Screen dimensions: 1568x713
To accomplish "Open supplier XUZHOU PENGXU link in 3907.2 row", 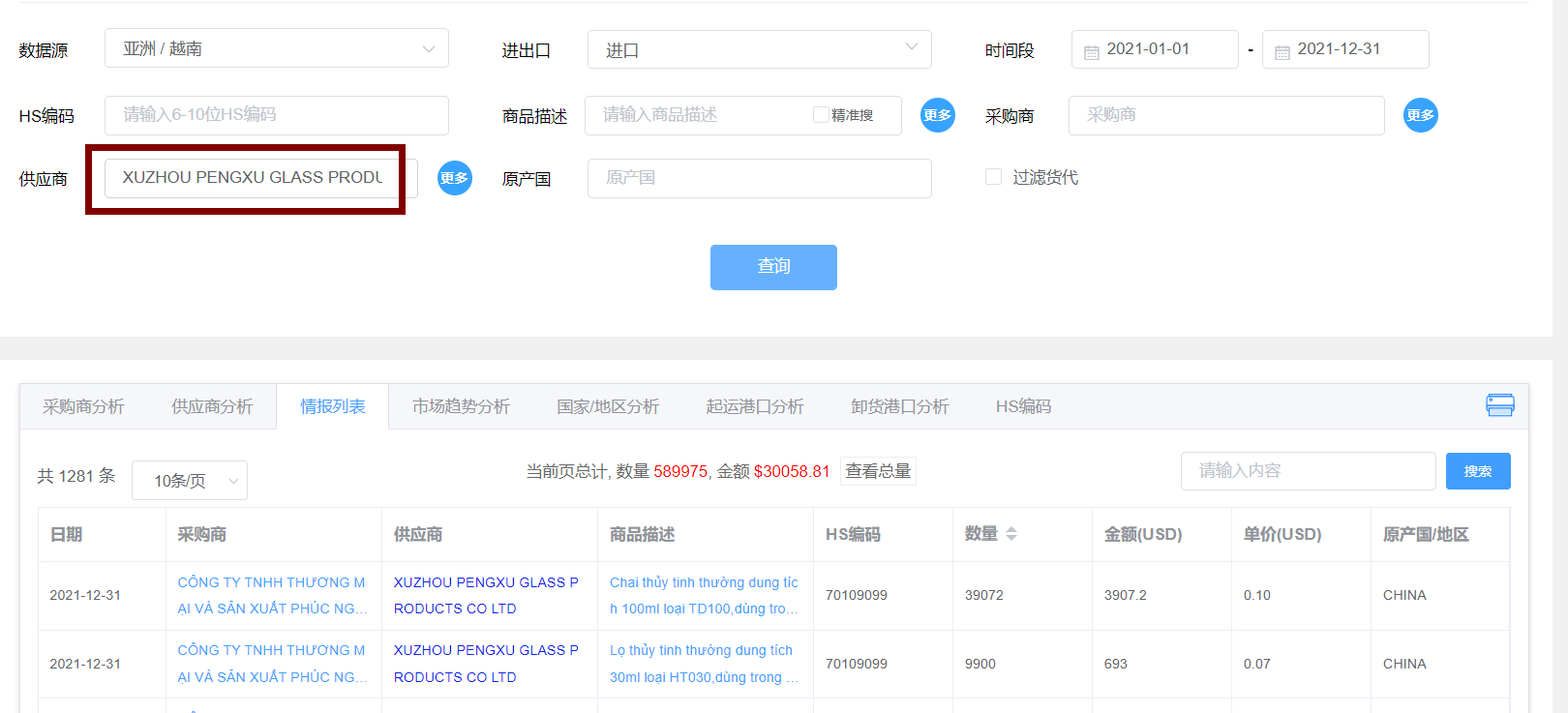I will (x=486, y=595).
